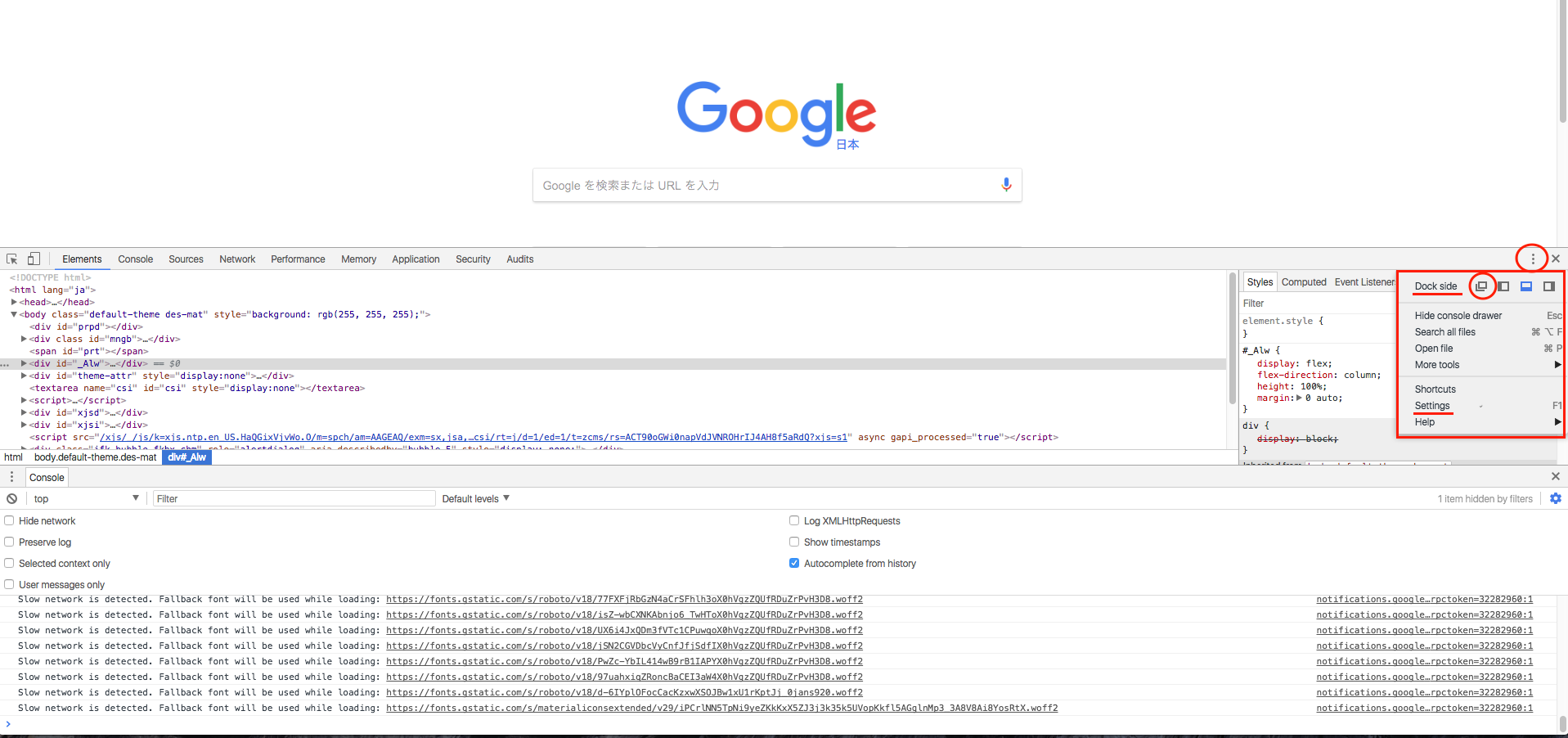Open the Help submenu

coord(1480,422)
